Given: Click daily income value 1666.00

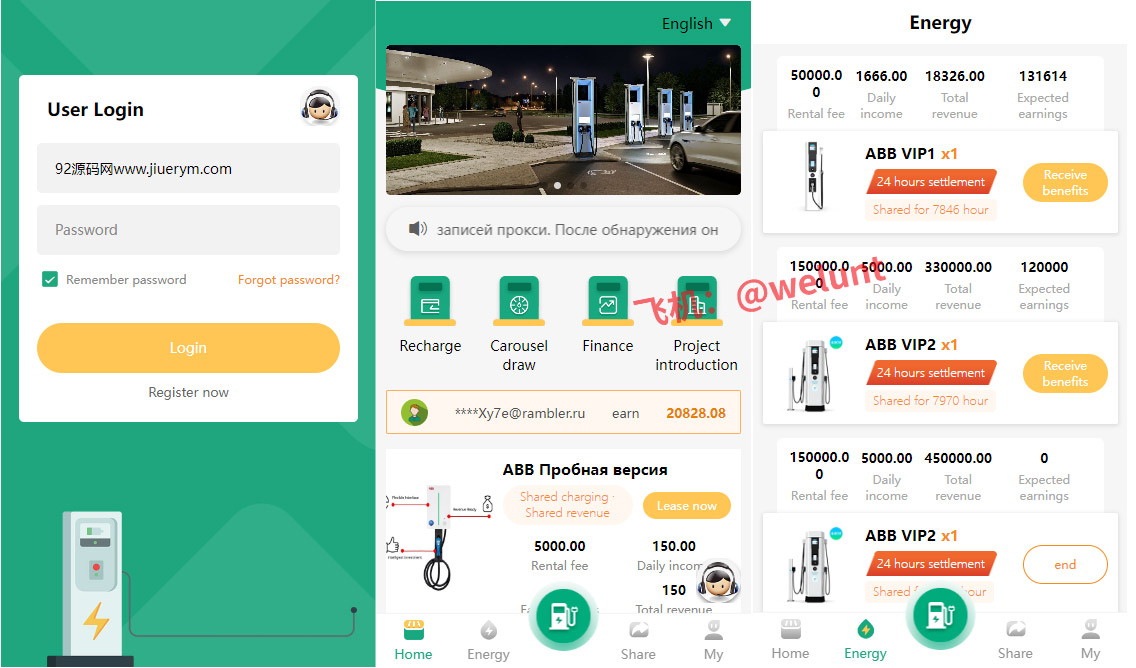Looking at the screenshot, I should (881, 76).
